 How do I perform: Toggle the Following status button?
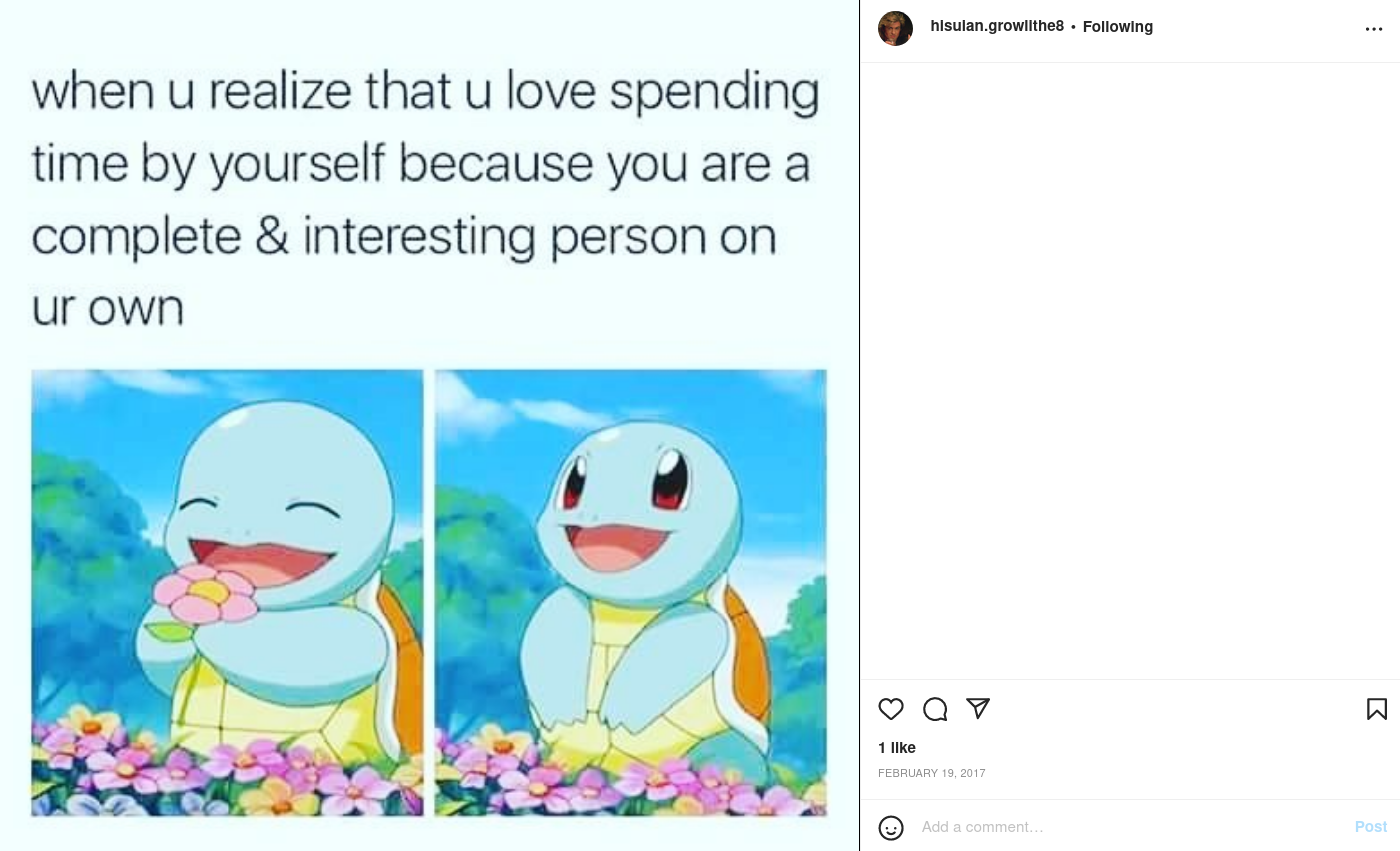point(1118,27)
